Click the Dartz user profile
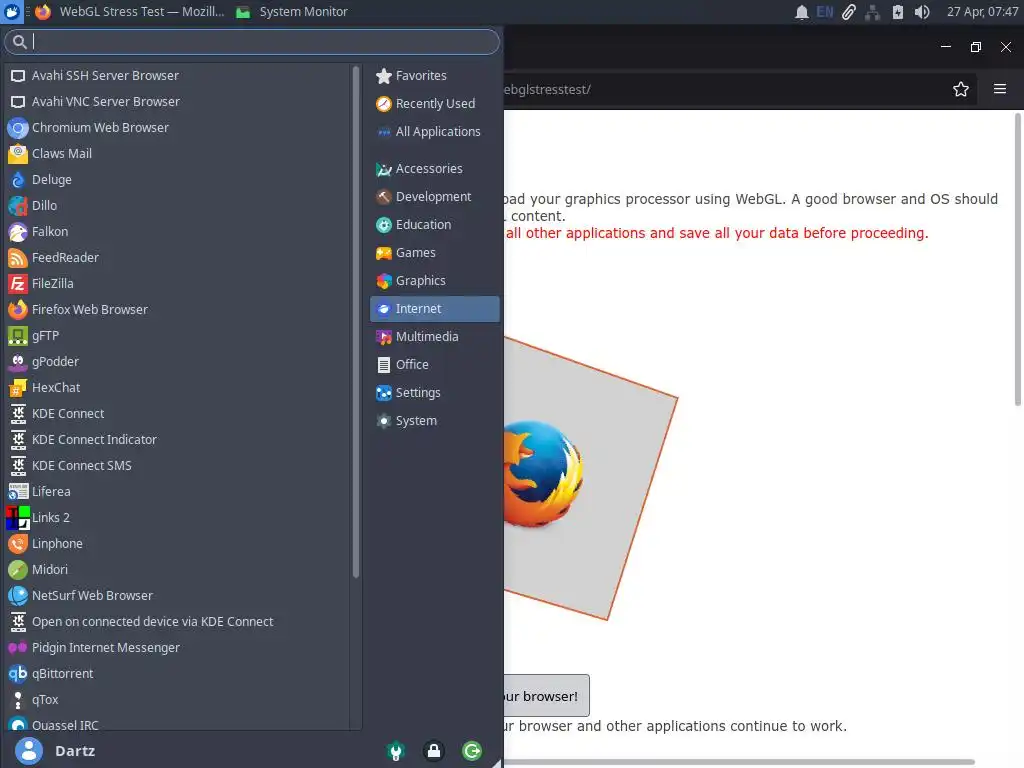 [56, 751]
